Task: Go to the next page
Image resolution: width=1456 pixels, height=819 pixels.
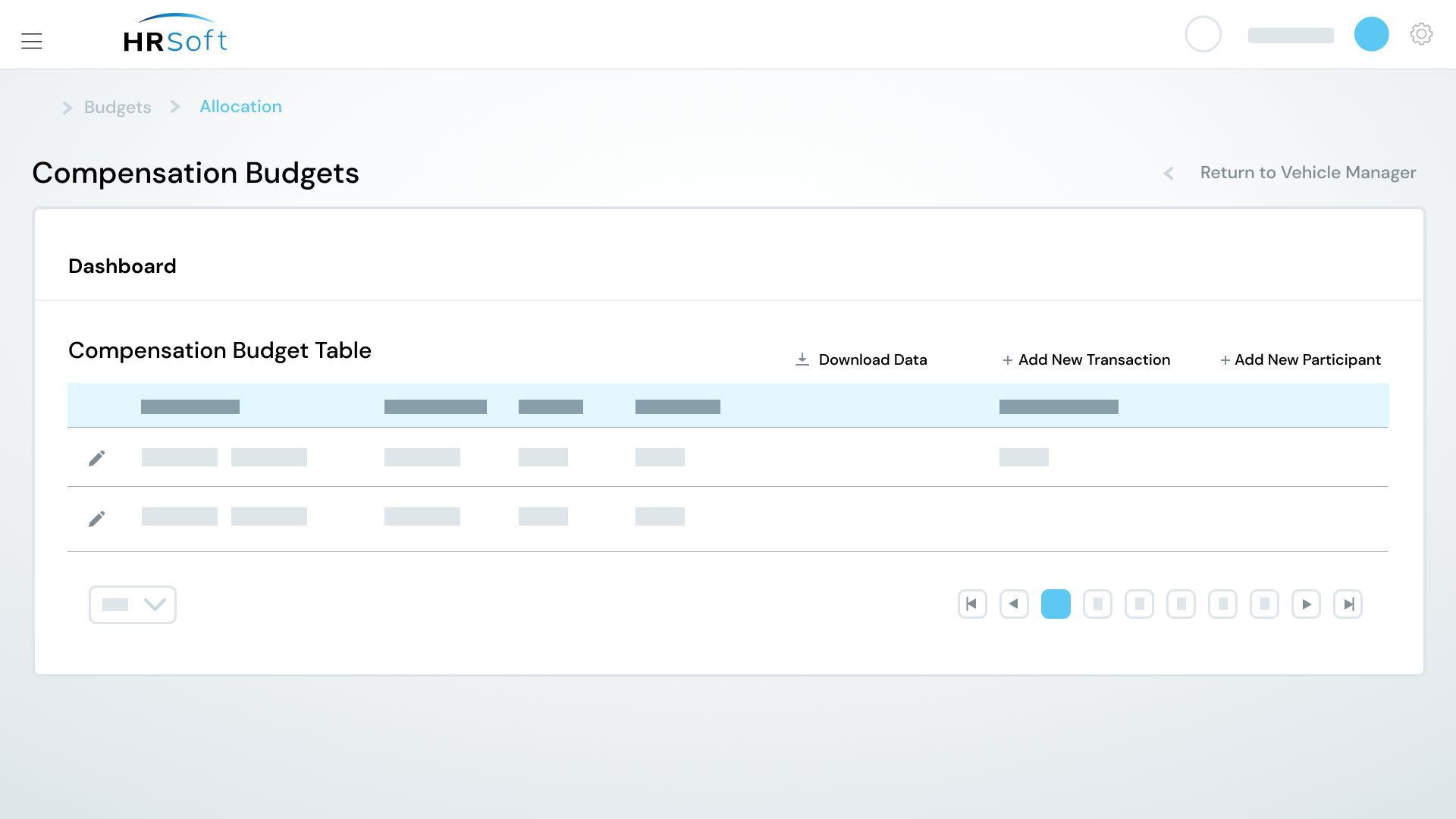Action: coord(1306,604)
